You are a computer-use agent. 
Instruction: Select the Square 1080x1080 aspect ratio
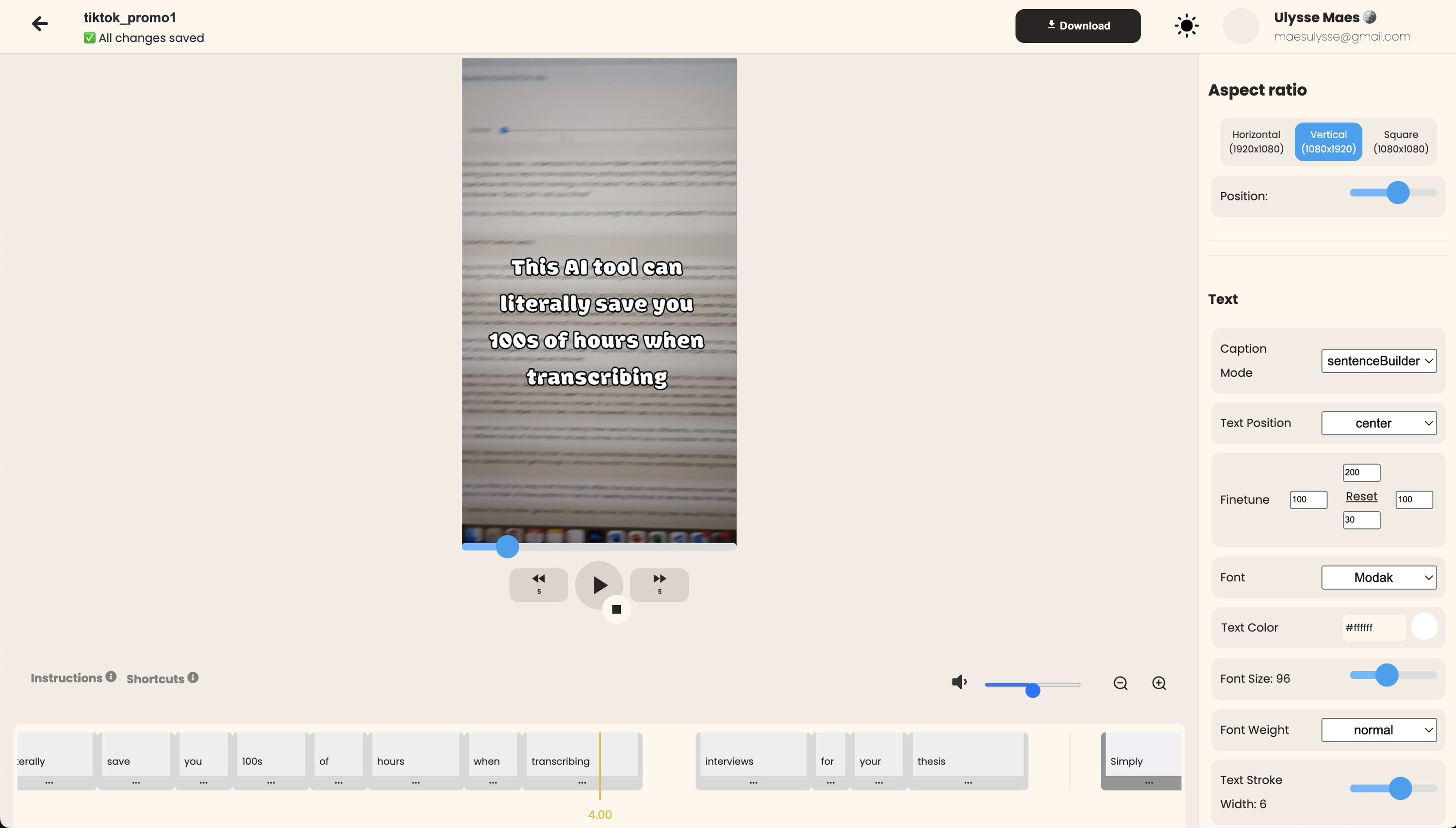1400,141
